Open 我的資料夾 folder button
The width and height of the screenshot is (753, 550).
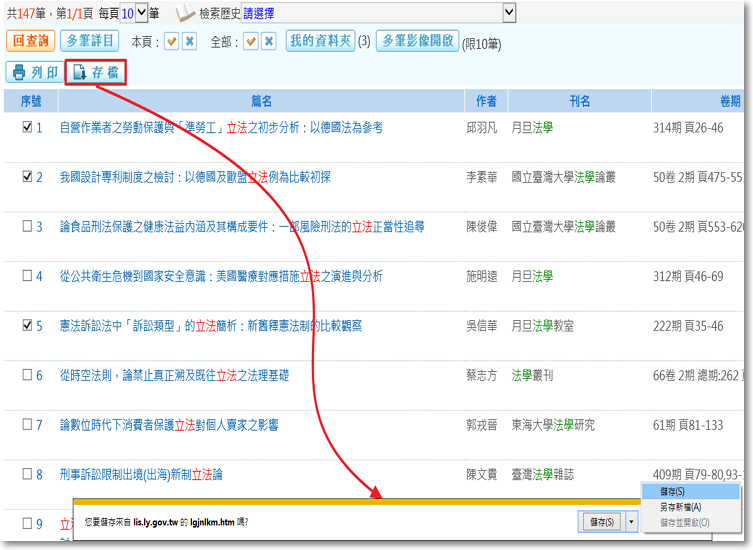(320, 41)
